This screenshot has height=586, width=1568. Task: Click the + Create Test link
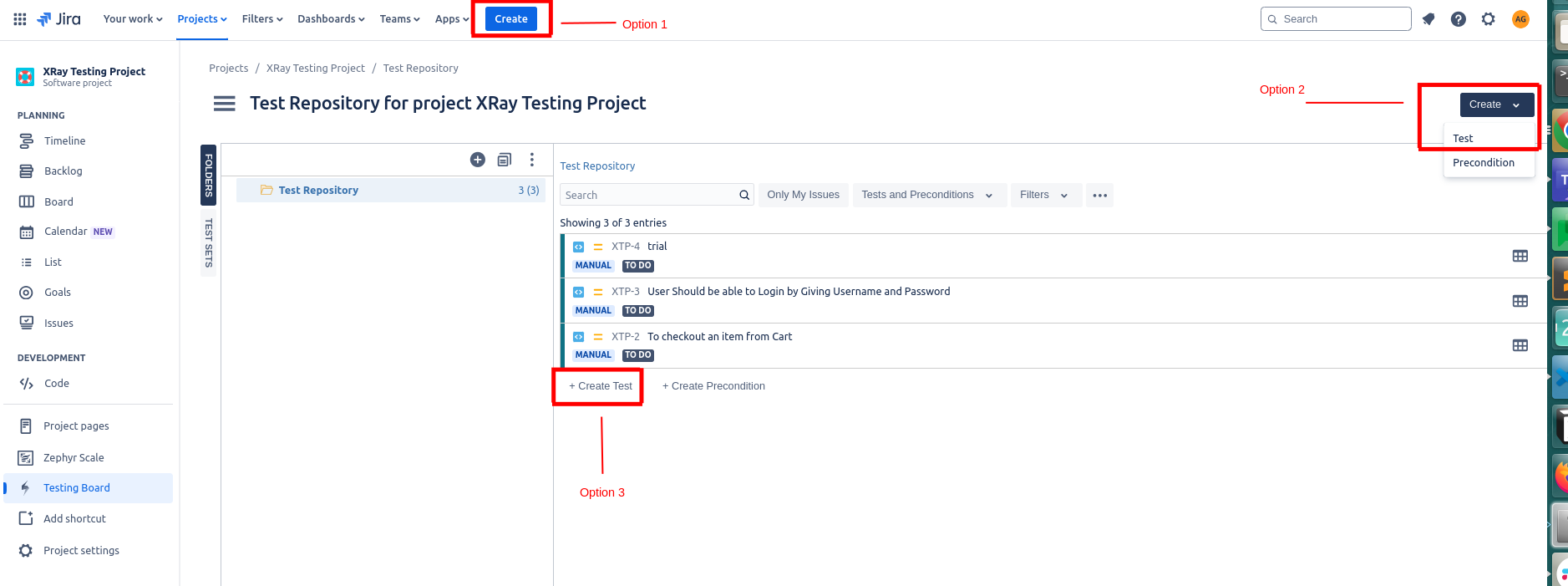pyautogui.click(x=601, y=386)
